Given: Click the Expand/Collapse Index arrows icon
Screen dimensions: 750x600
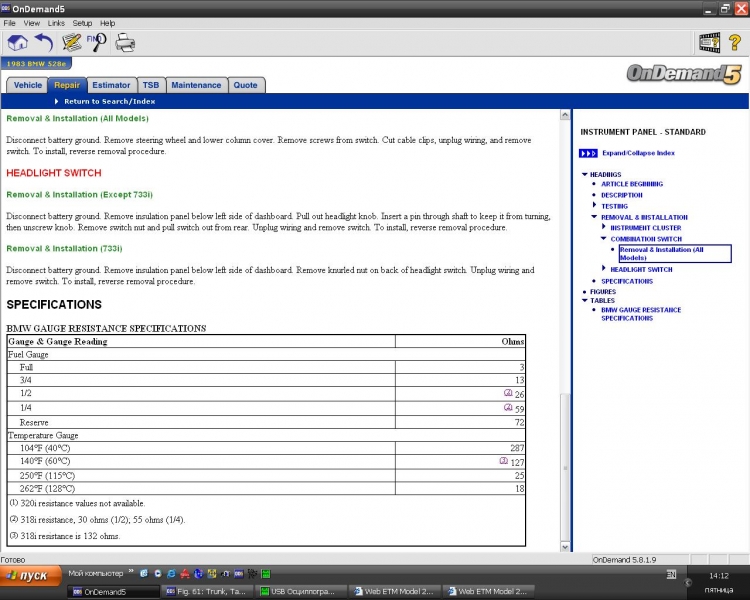Looking at the screenshot, I should (587, 153).
